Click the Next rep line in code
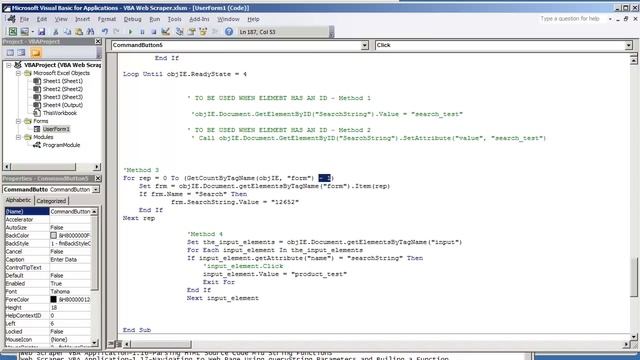 [x=139, y=218]
